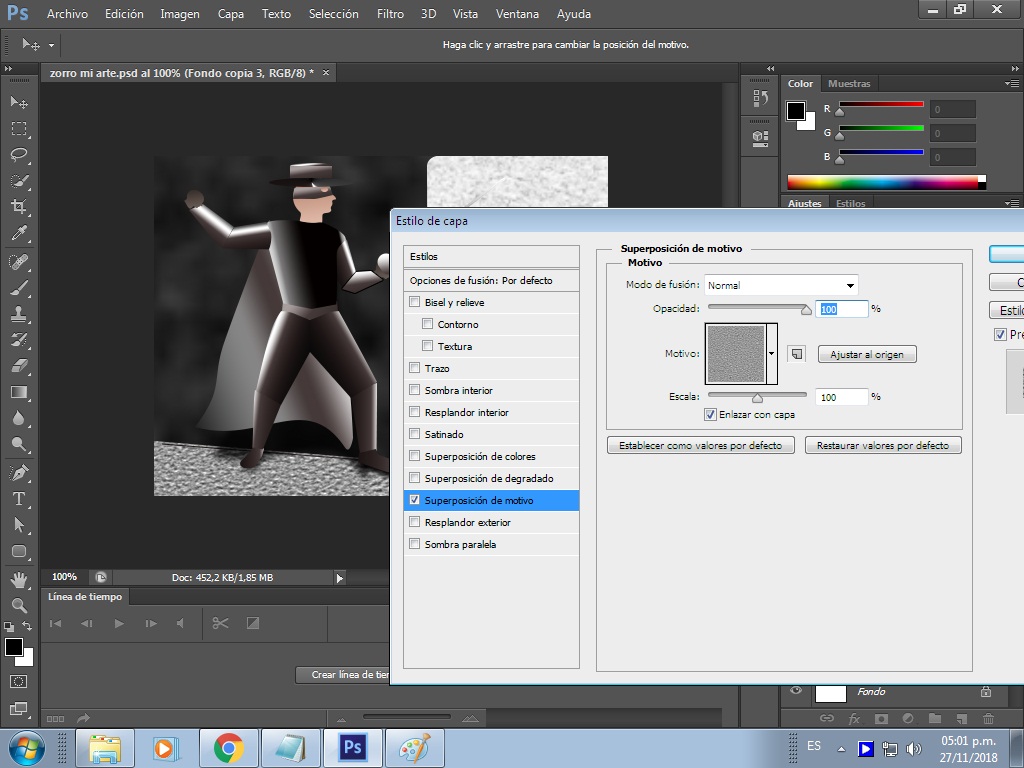Screen dimensions: 1024x768
Task: Select the Horizontal Type tool
Action: 19,498
